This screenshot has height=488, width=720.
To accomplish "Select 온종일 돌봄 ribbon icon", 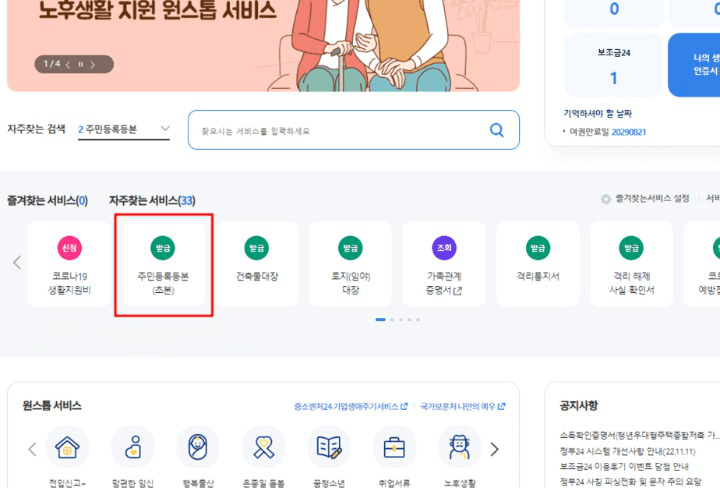I will click(264, 447).
